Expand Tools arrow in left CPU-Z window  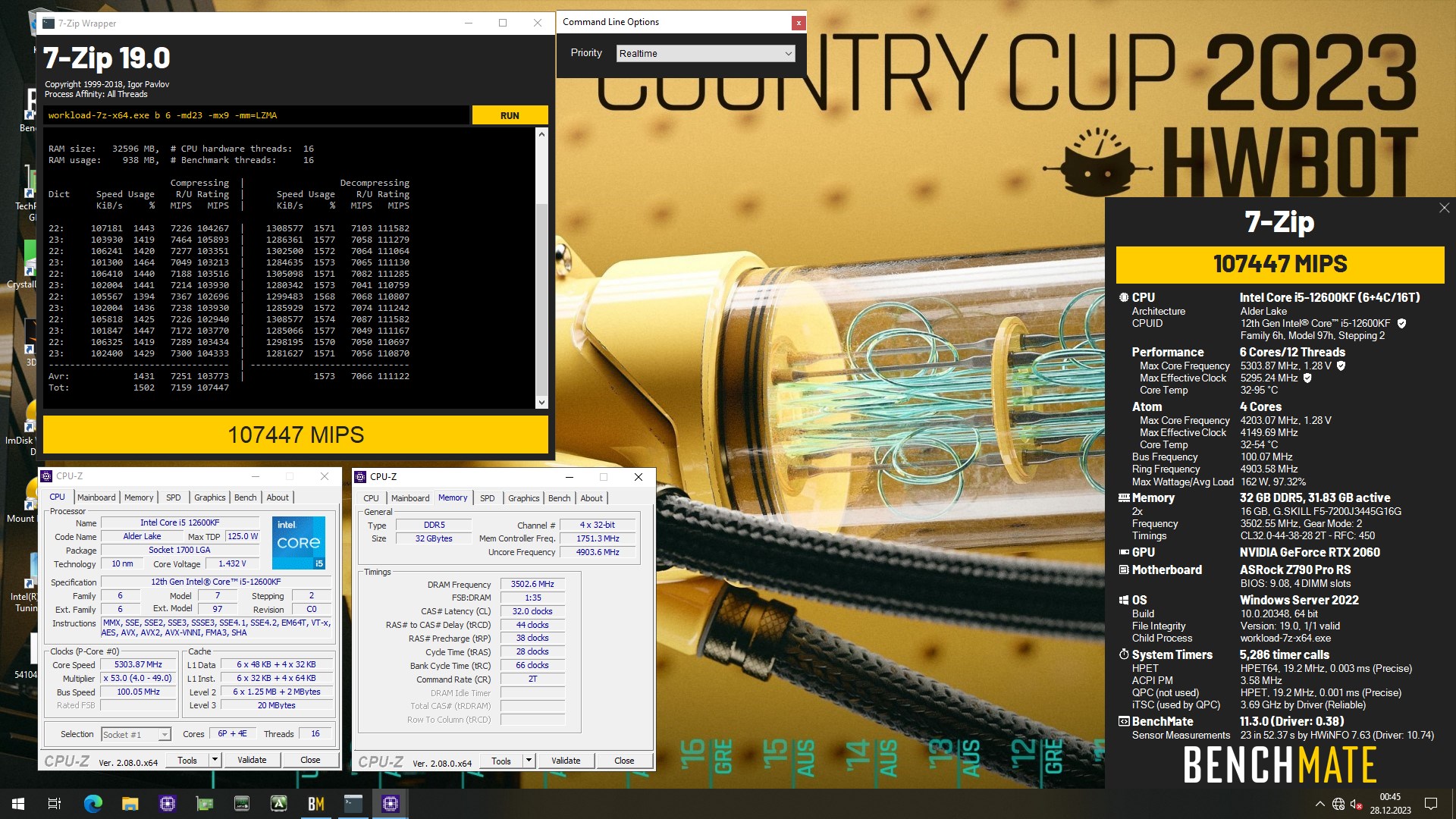pos(215,760)
